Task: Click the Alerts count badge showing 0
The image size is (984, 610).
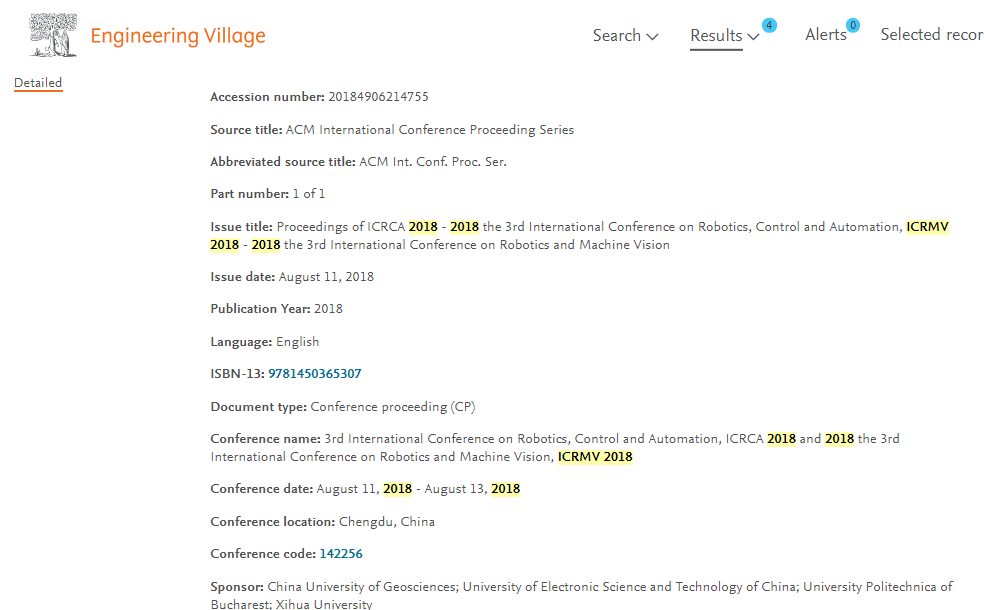Action: (x=852, y=25)
